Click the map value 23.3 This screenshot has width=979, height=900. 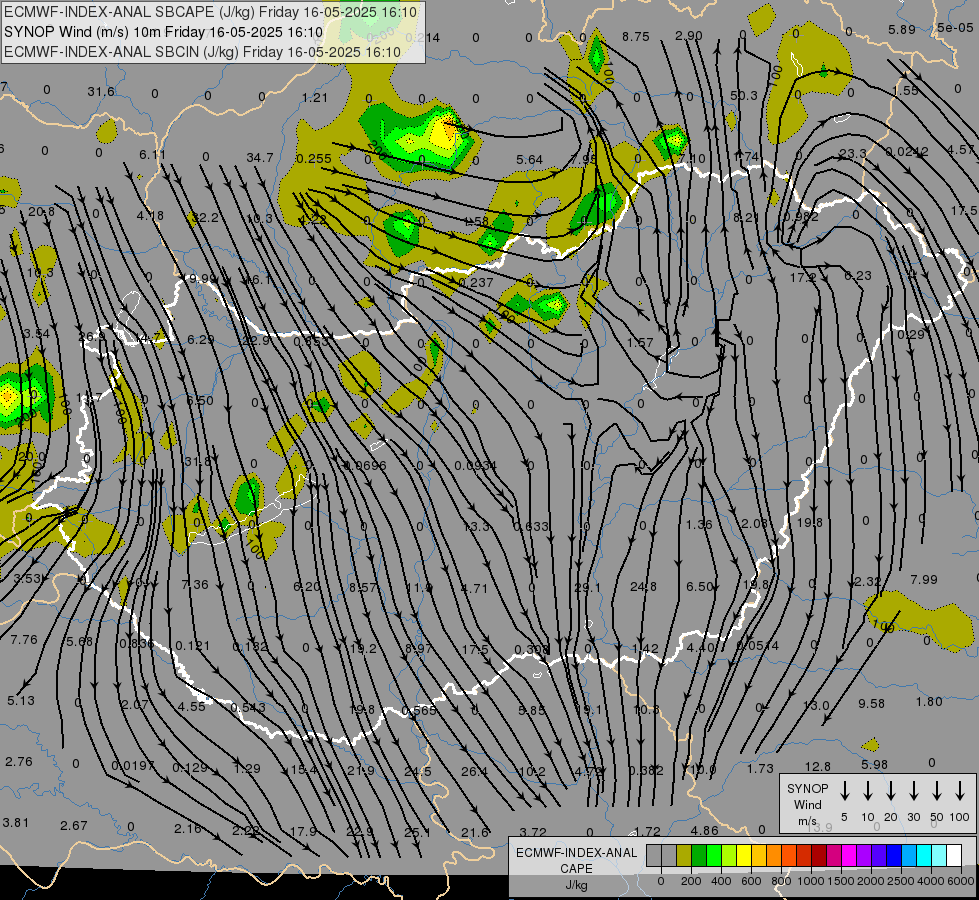(x=853, y=154)
